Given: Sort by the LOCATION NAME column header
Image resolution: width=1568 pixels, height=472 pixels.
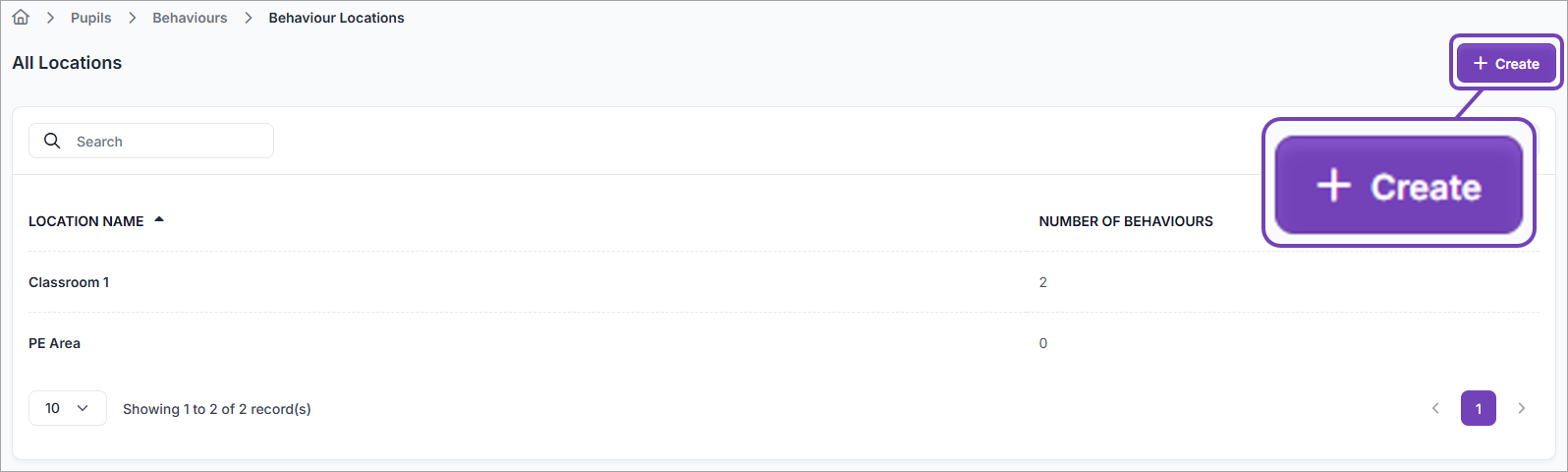Looking at the screenshot, I should click(x=86, y=221).
